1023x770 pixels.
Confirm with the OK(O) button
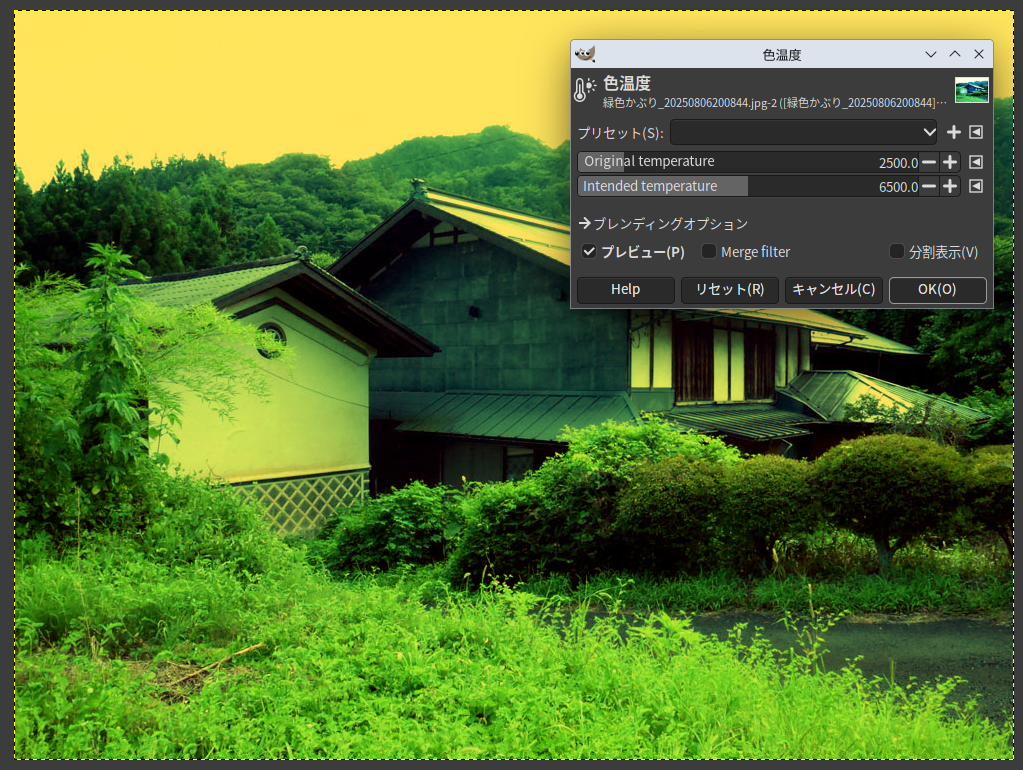[938, 290]
